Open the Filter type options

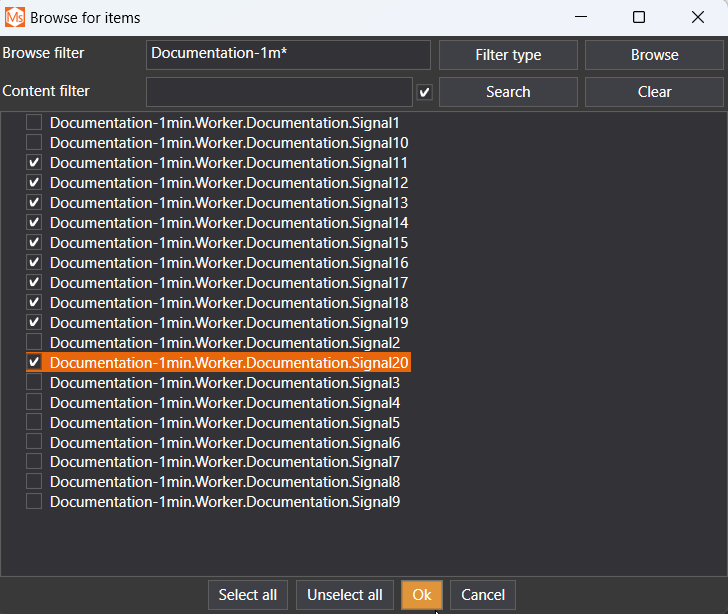(x=508, y=55)
